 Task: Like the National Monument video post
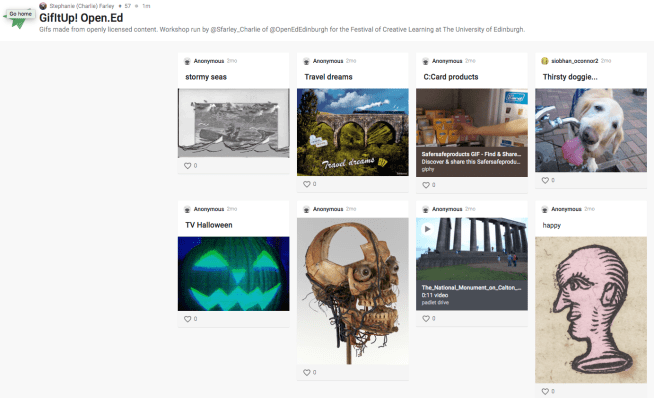coord(426,318)
